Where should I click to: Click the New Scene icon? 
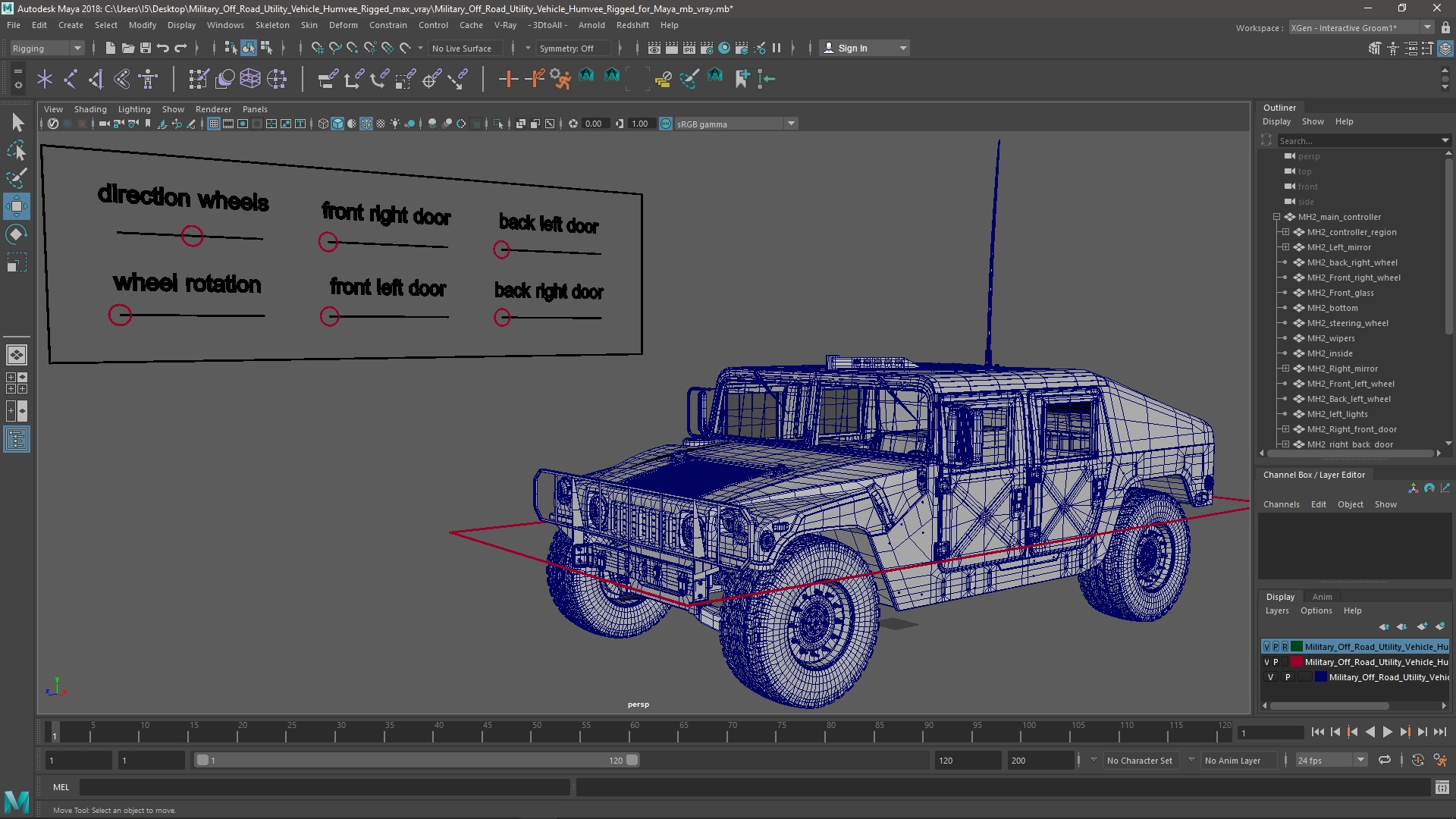coord(110,48)
